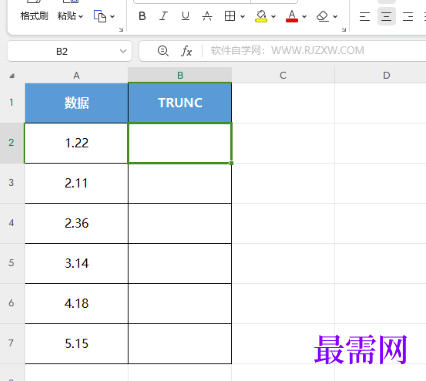Click empty cell B7 beside 5.15
426x381 pixels.
tap(180, 343)
